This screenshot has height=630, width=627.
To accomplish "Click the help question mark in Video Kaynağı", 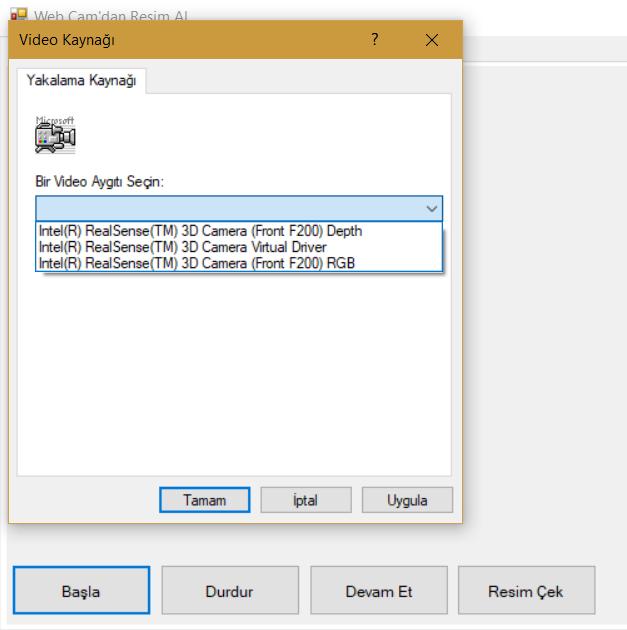I will [x=374, y=39].
